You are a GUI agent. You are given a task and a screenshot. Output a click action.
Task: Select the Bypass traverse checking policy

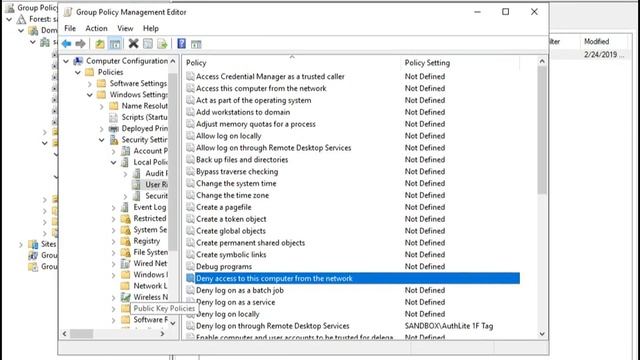[x=237, y=171]
